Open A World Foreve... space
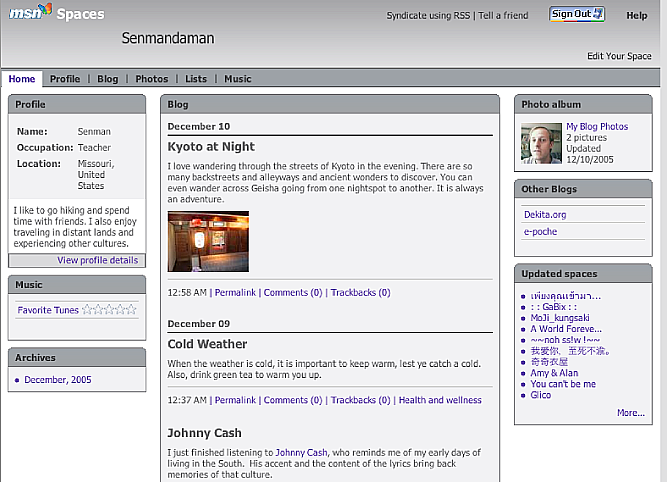The height and width of the screenshot is (482, 667). pyautogui.click(x=566, y=329)
